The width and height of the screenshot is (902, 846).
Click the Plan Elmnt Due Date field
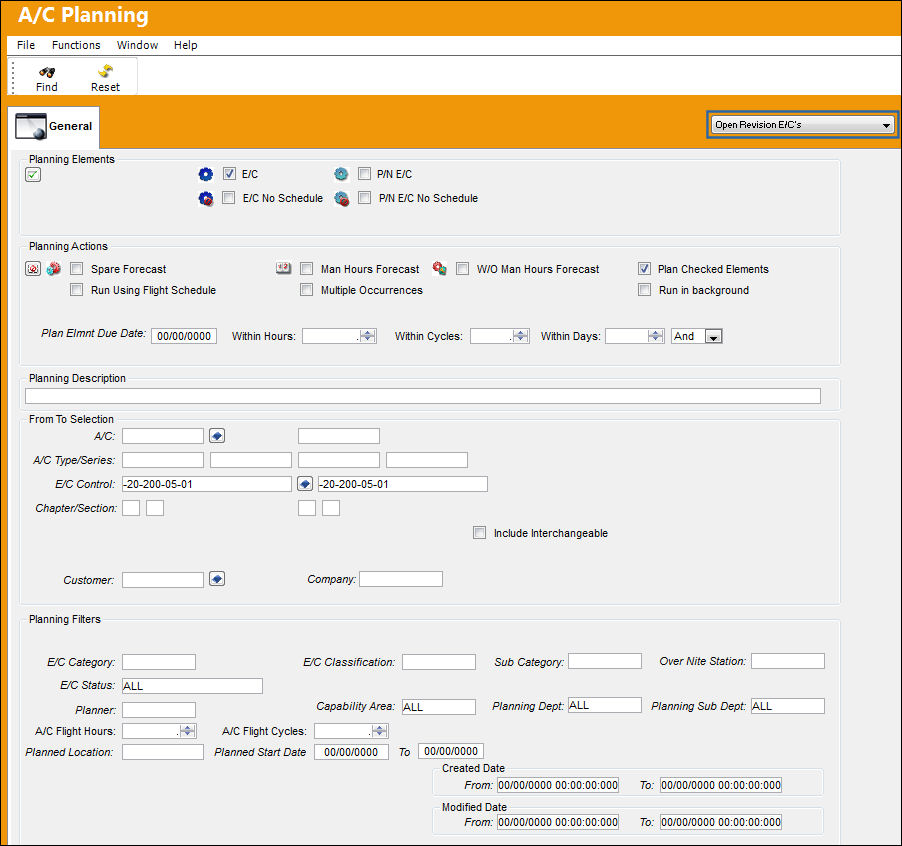point(184,336)
